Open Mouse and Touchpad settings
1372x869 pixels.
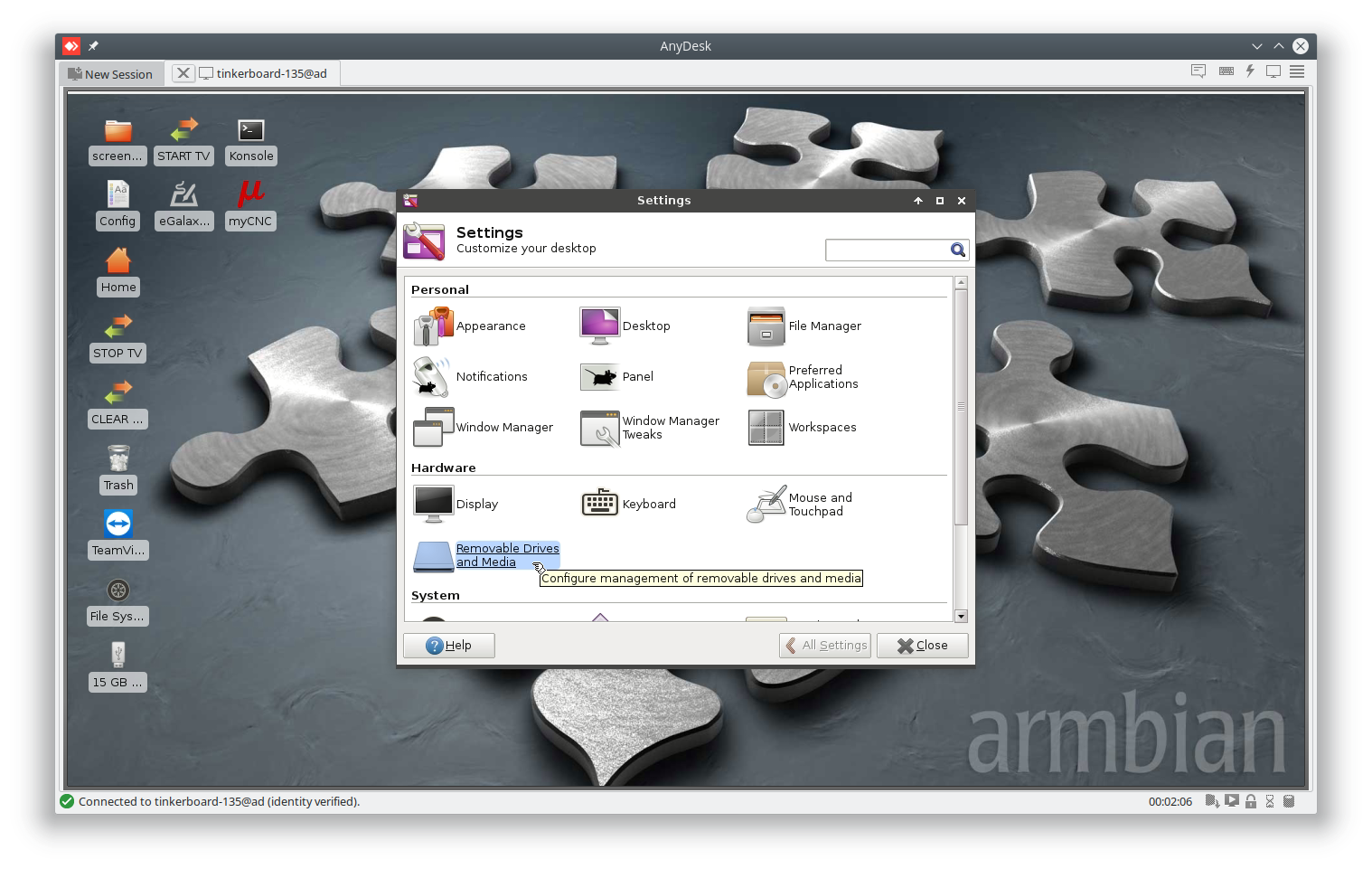click(800, 505)
